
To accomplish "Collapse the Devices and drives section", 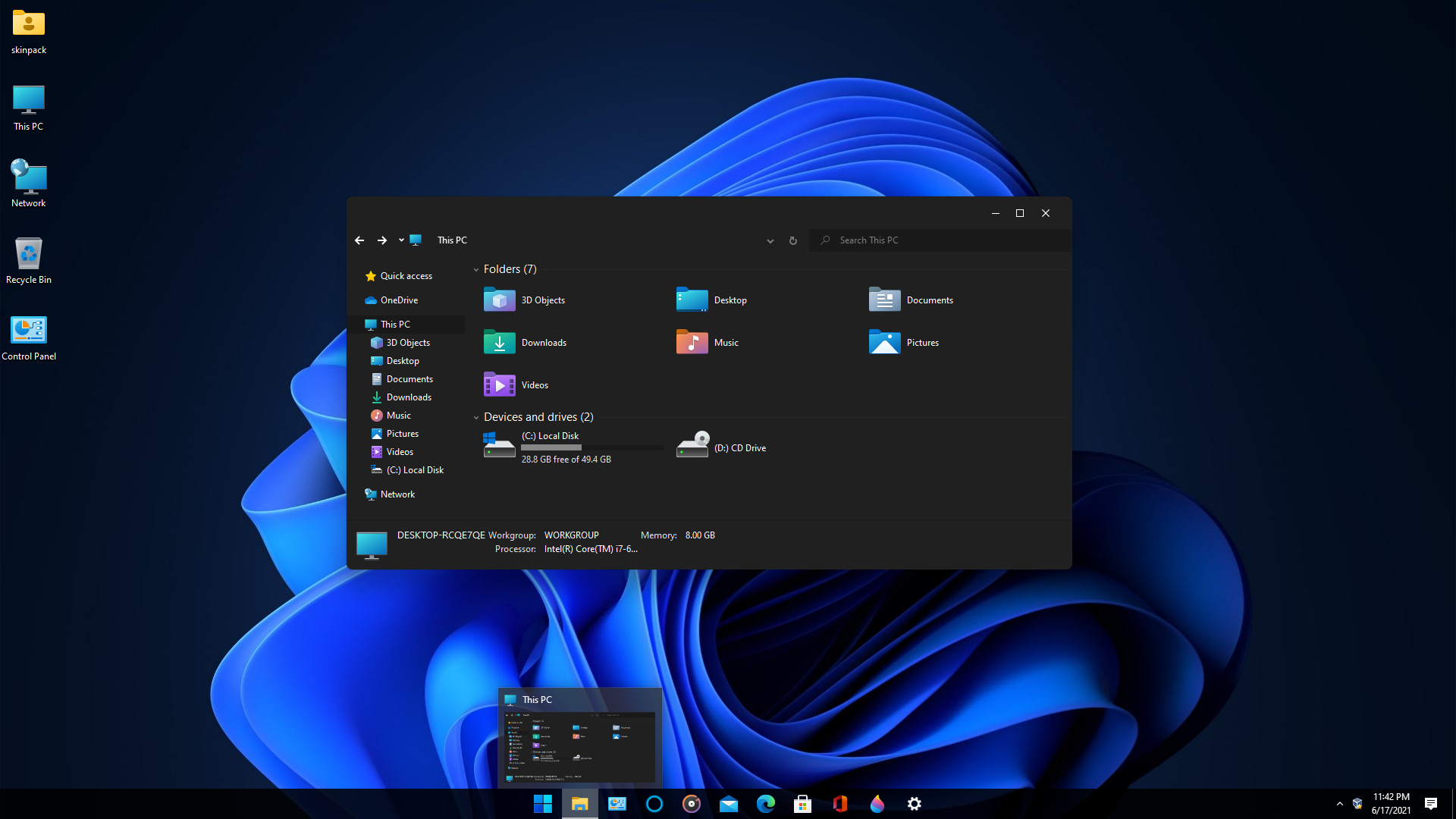I will tap(476, 416).
